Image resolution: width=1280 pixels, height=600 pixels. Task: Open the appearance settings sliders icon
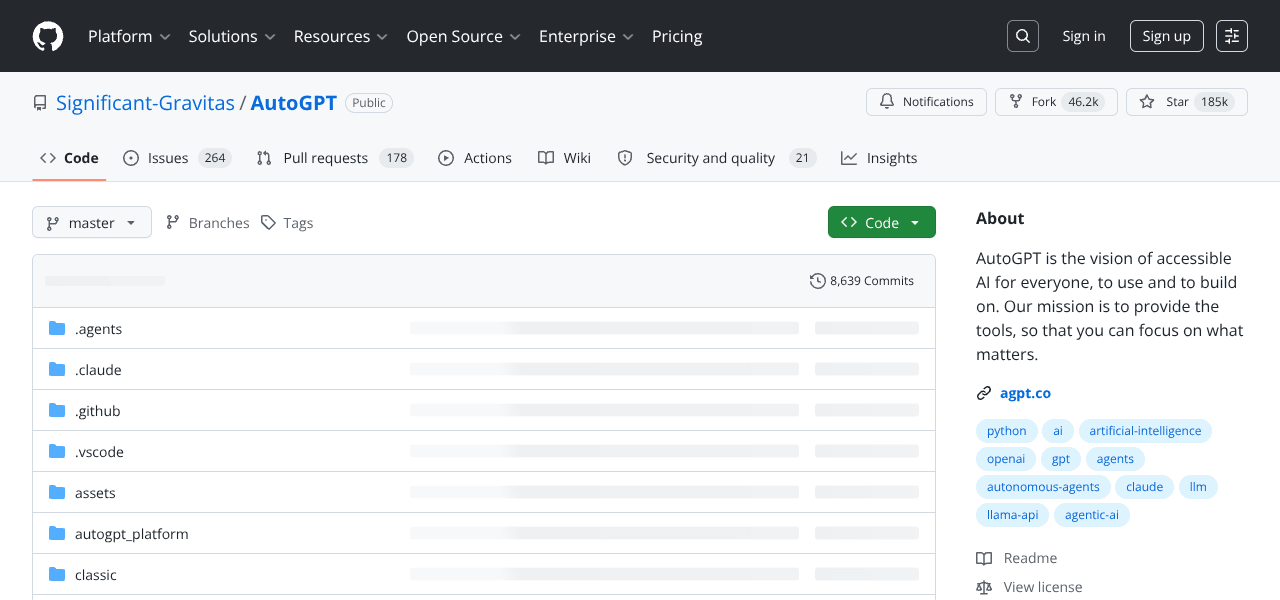pos(1232,36)
